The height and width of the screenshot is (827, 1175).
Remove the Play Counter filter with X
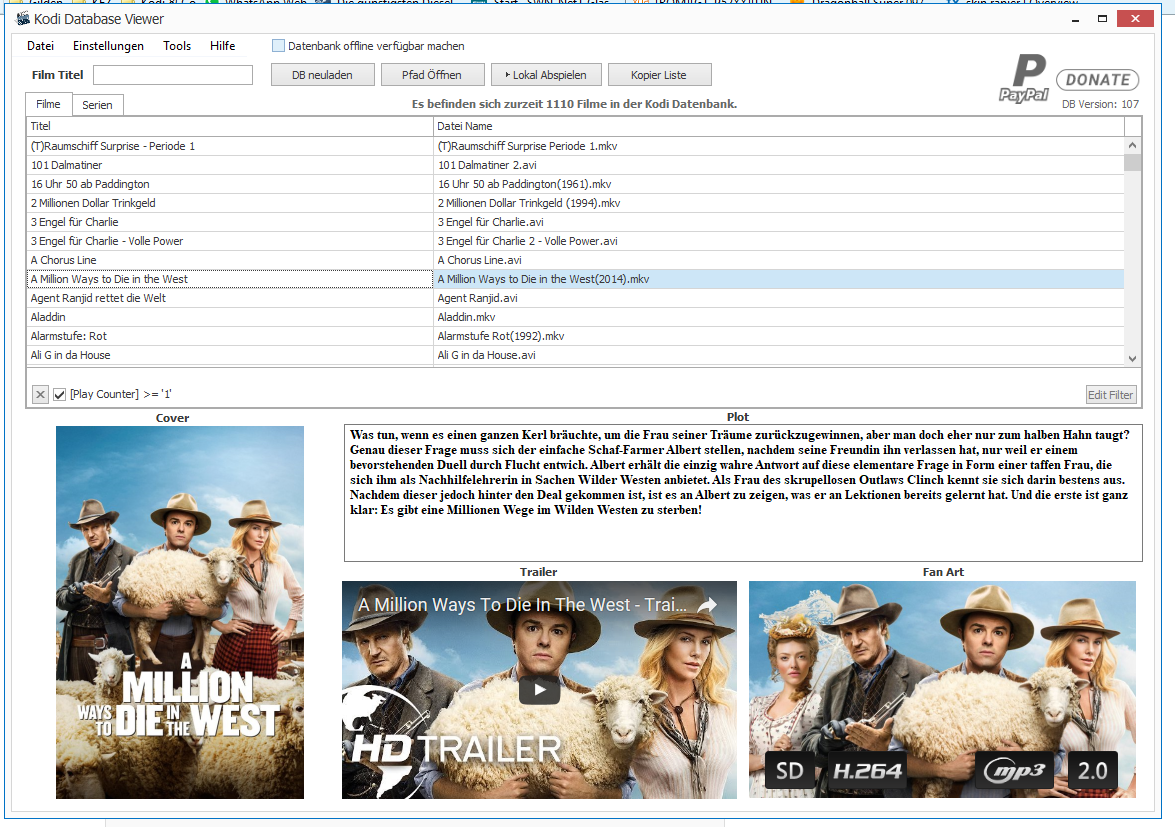click(x=40, y=394)
